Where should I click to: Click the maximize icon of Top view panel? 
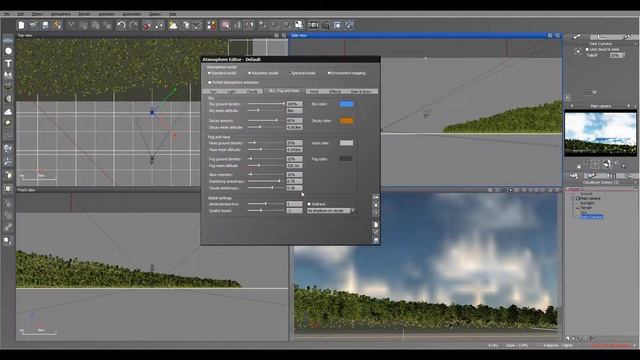tap(284, 36)
